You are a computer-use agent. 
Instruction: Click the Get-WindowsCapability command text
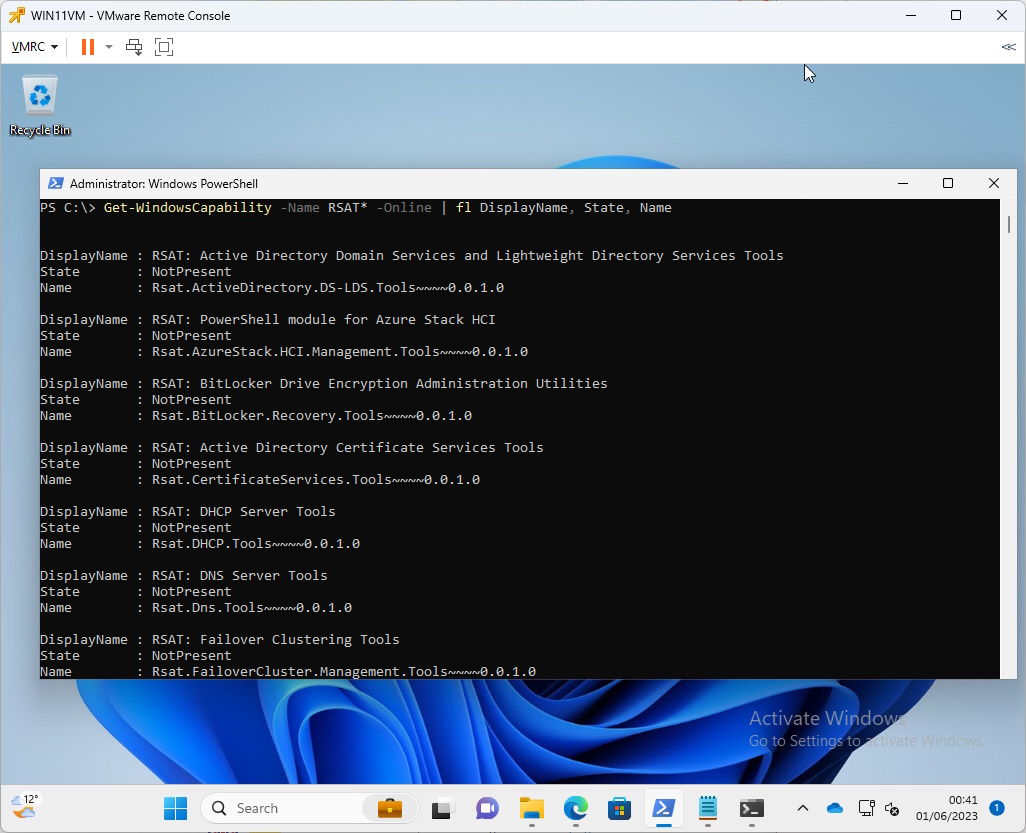pos(188,208)
